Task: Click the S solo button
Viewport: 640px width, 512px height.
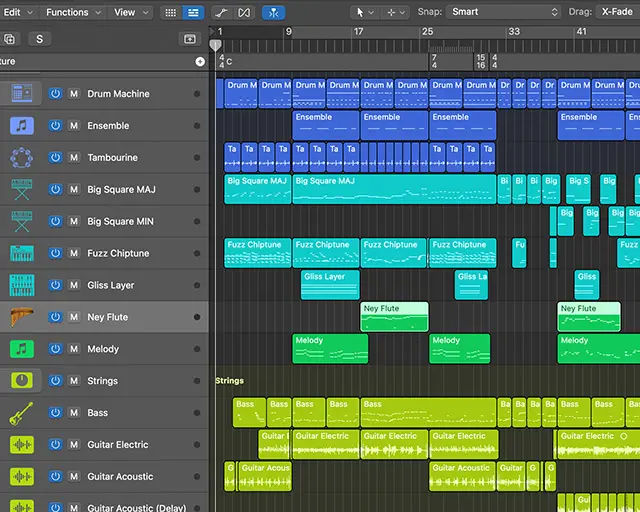Action: tap(40, 39)
